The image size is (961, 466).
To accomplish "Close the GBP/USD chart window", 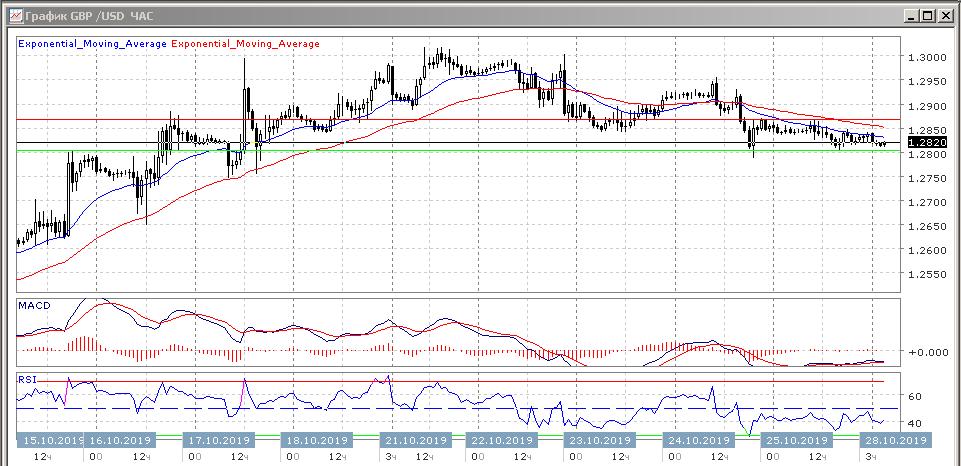I will 945,16.
